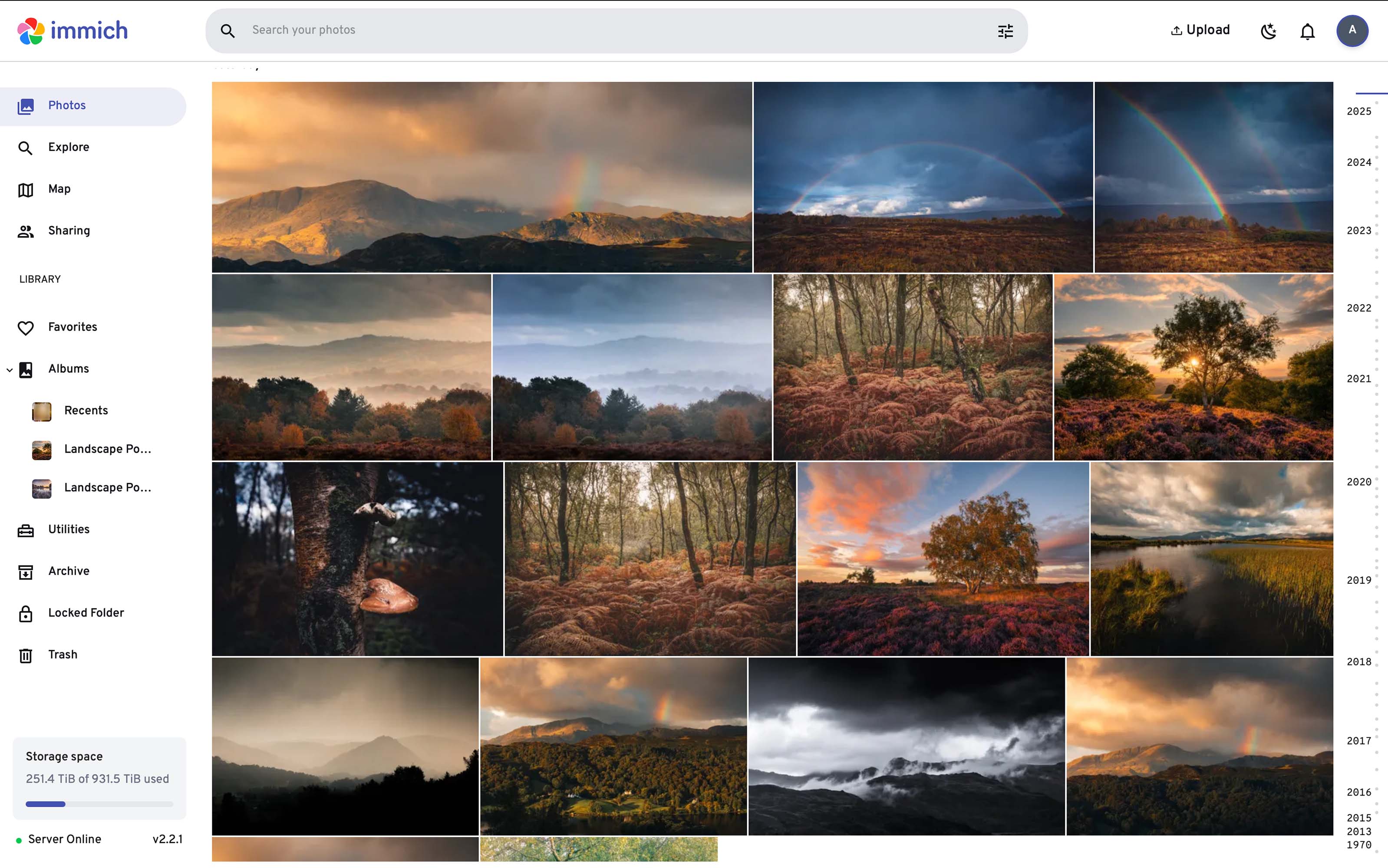Click the Upload button
This screenshot has width=1388, height=868.
pyautogui.click(x=1200, y=30)
